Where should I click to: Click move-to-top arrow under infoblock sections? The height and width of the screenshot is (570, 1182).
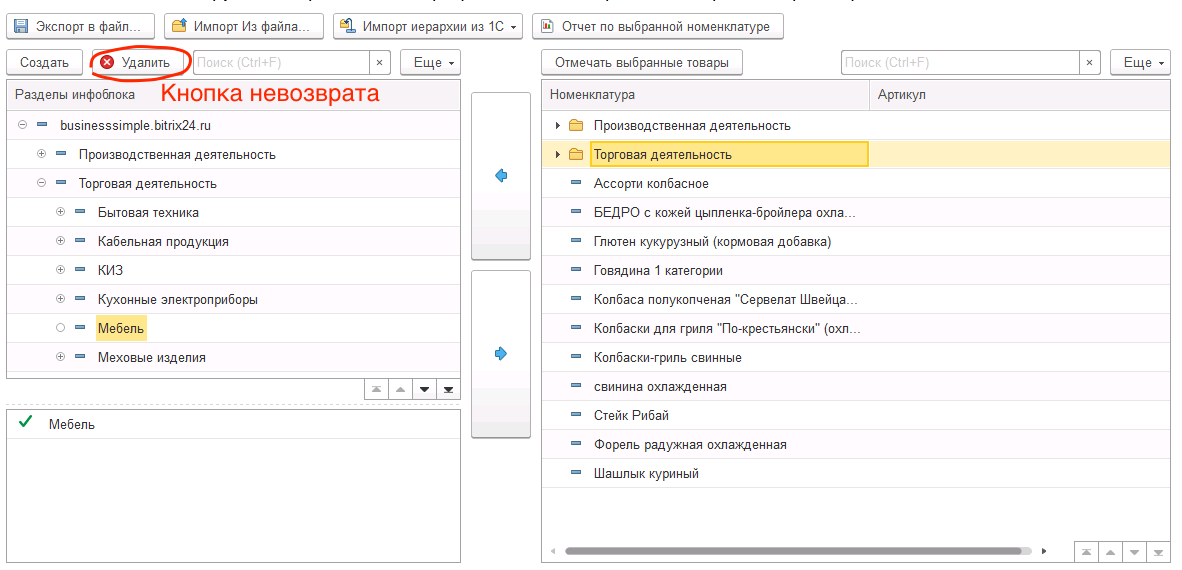375,389
